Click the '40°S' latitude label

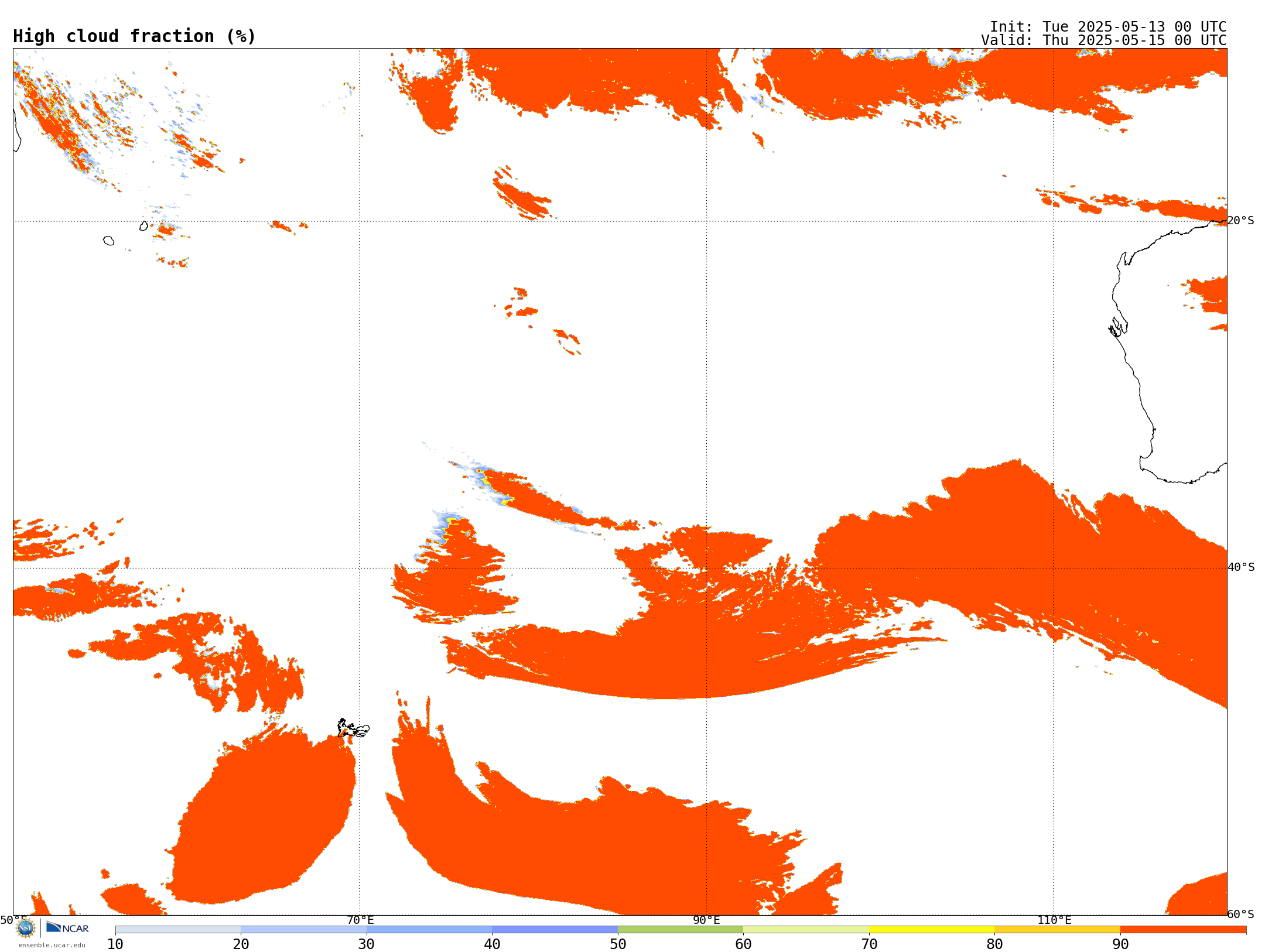point(1241,567)
